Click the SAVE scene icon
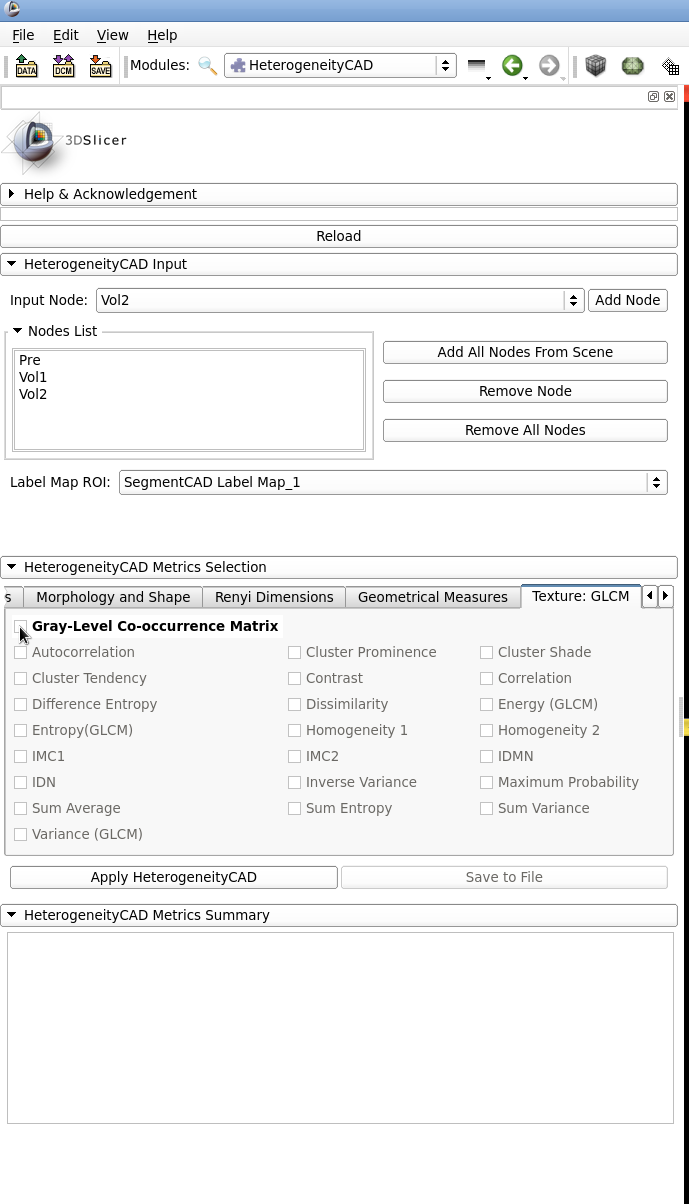689x1204 pixels. coord(100,66)
